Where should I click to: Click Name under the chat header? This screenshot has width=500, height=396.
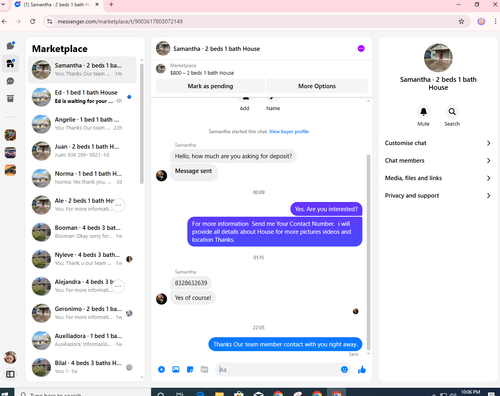pyautogui.click(x=273, y=104)
